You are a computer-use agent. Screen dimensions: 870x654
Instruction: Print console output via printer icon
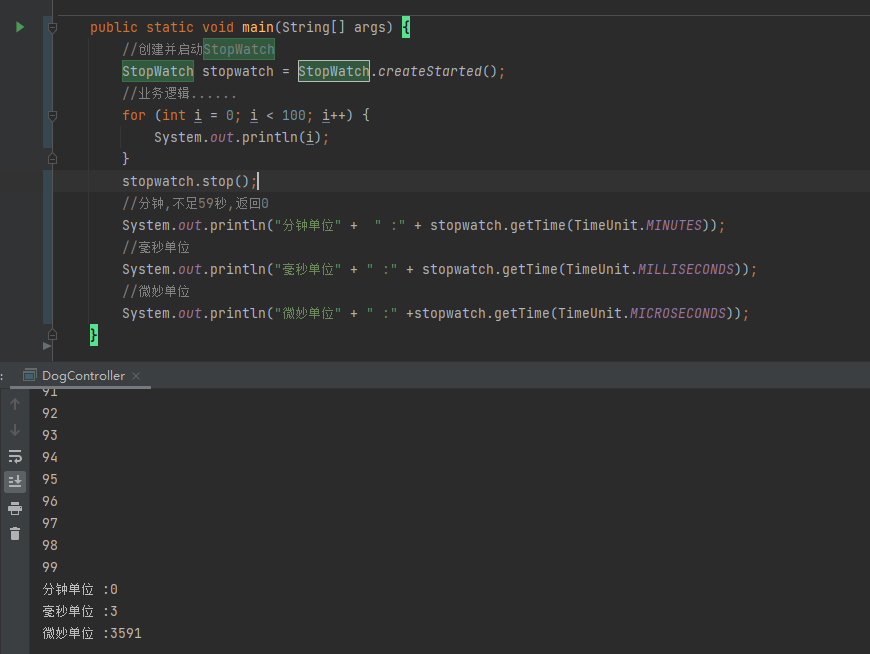click(15, 508)
